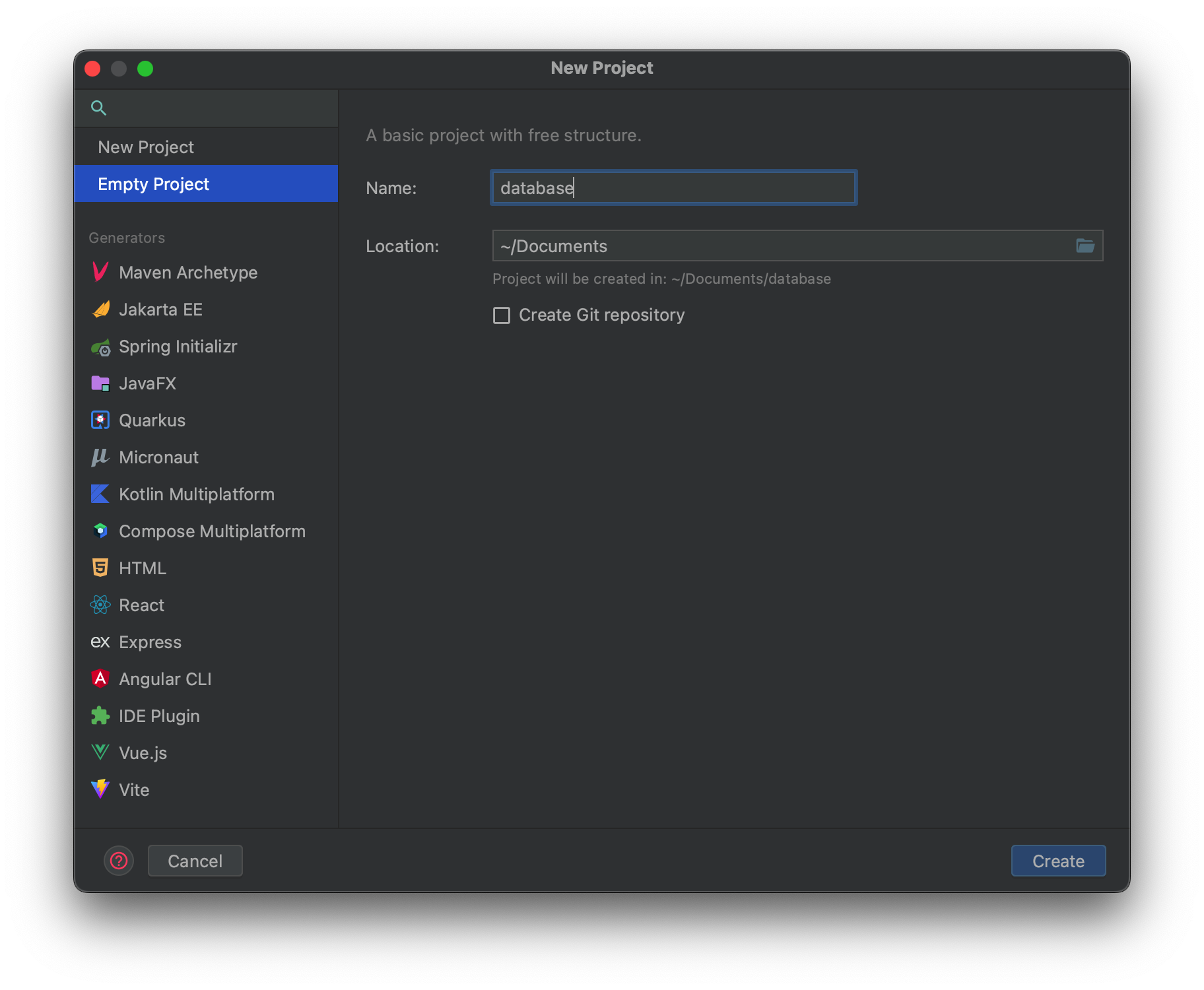Viewport: 1204px width, 990px height.
Task: Close the New Project dialog window
Action: tap(93, 69)
